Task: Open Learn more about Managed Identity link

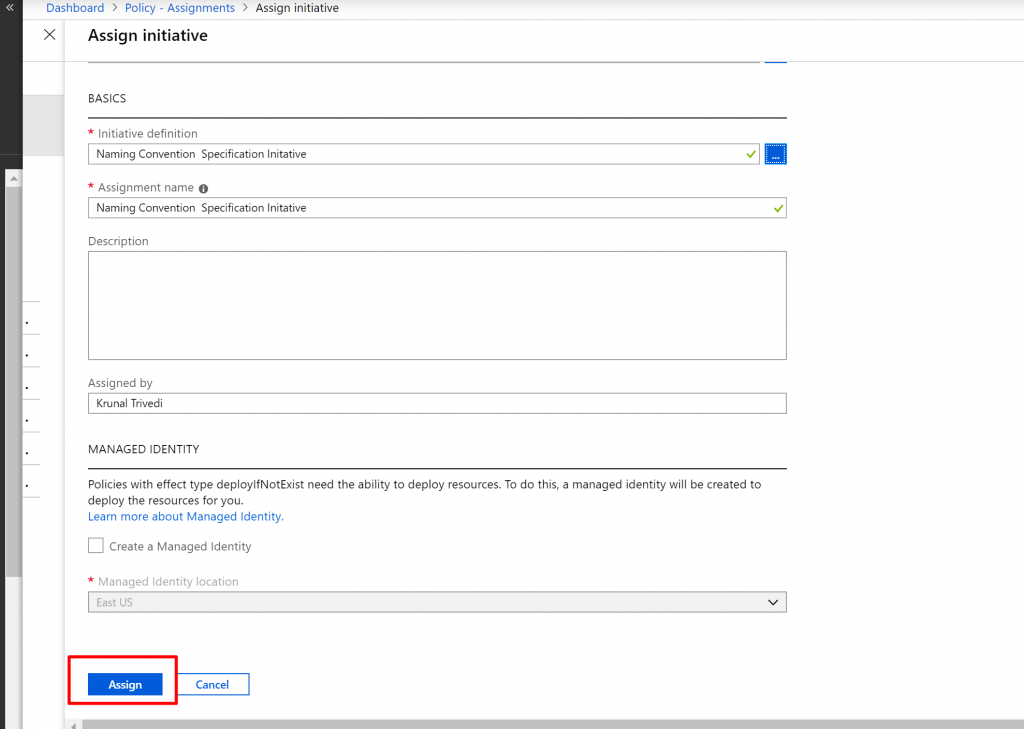Action: (x=185, y=517)
